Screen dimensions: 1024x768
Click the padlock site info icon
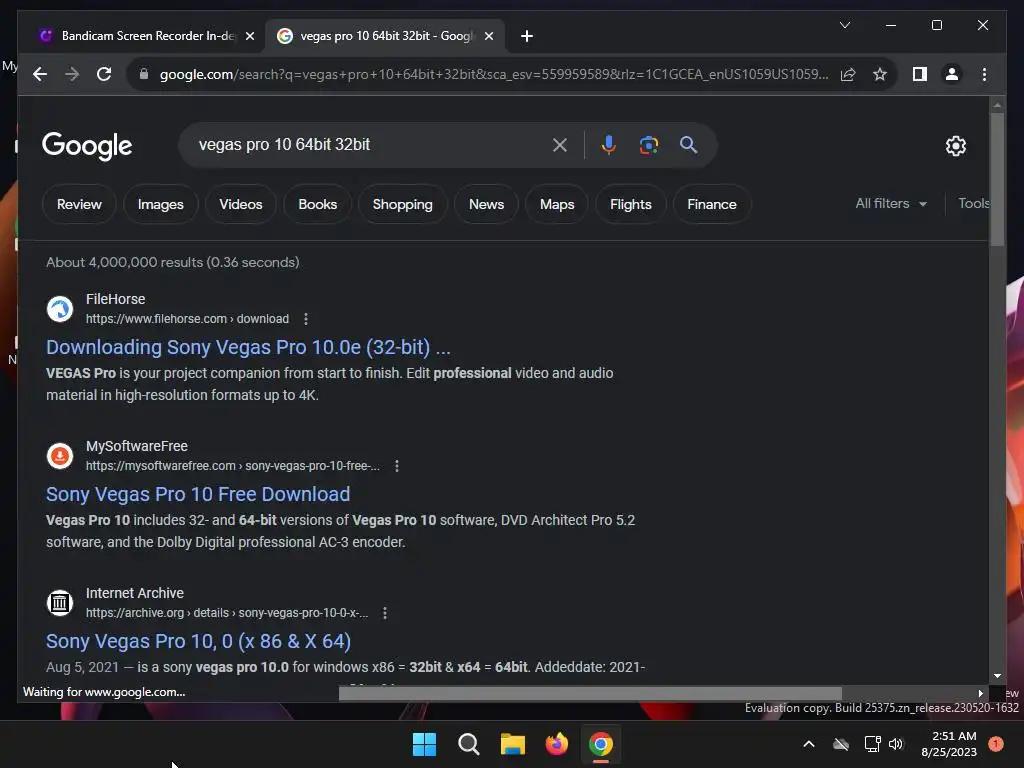[x=144, y=74]
